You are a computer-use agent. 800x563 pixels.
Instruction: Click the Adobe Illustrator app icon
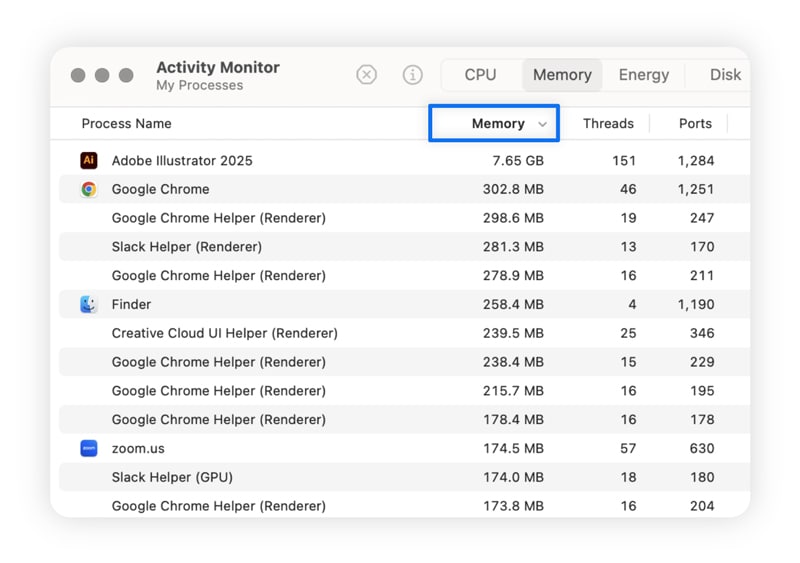89,160
